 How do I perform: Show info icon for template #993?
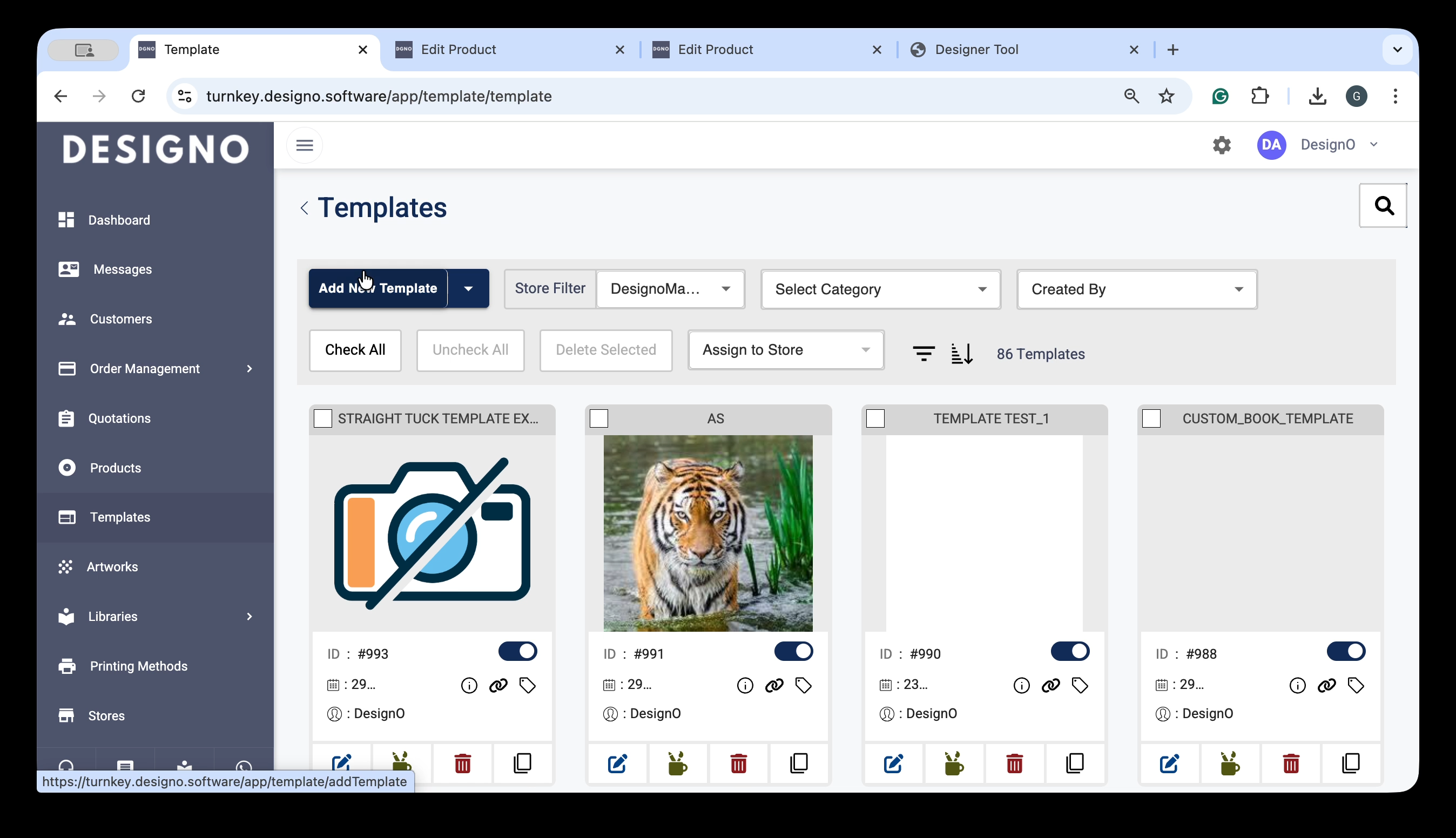pyautogui.click(x=468, y=685)
